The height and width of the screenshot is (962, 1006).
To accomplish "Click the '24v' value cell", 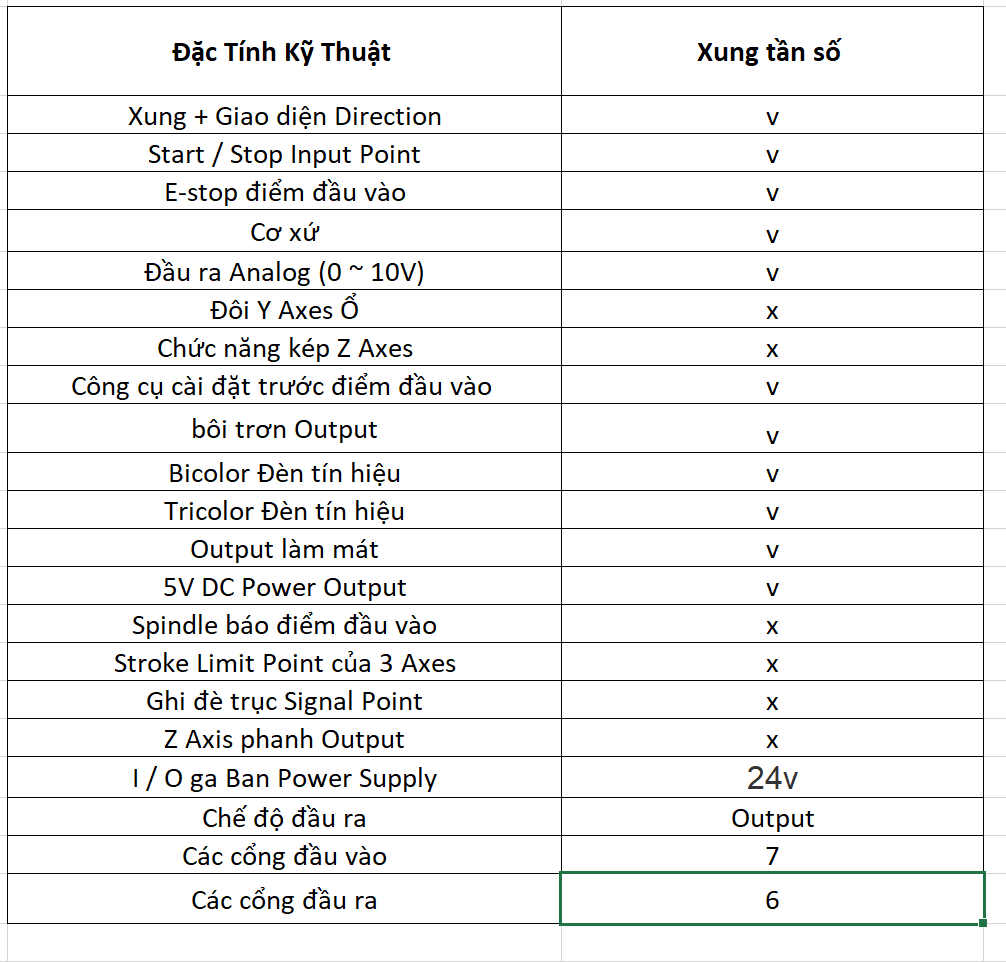I will coord(771,778).
